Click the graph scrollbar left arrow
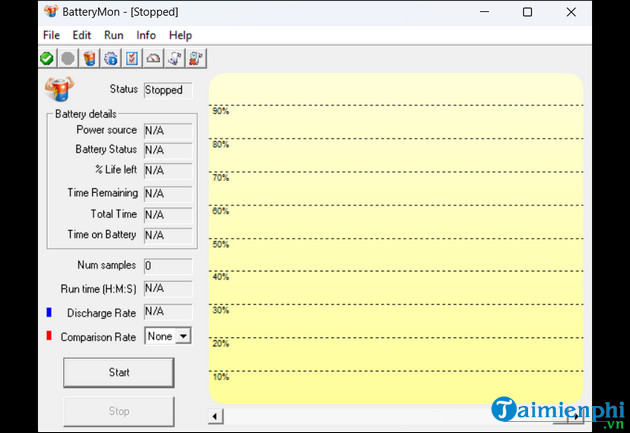Viewport: 630px width, 433px height. tap(216, 417)
